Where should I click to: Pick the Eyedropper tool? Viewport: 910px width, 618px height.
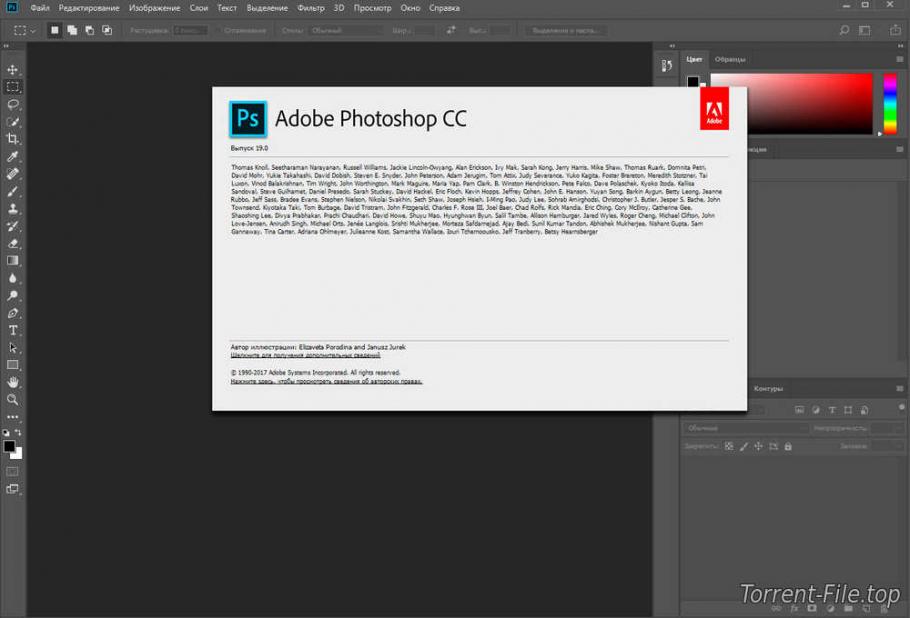[x=12, y=156]
